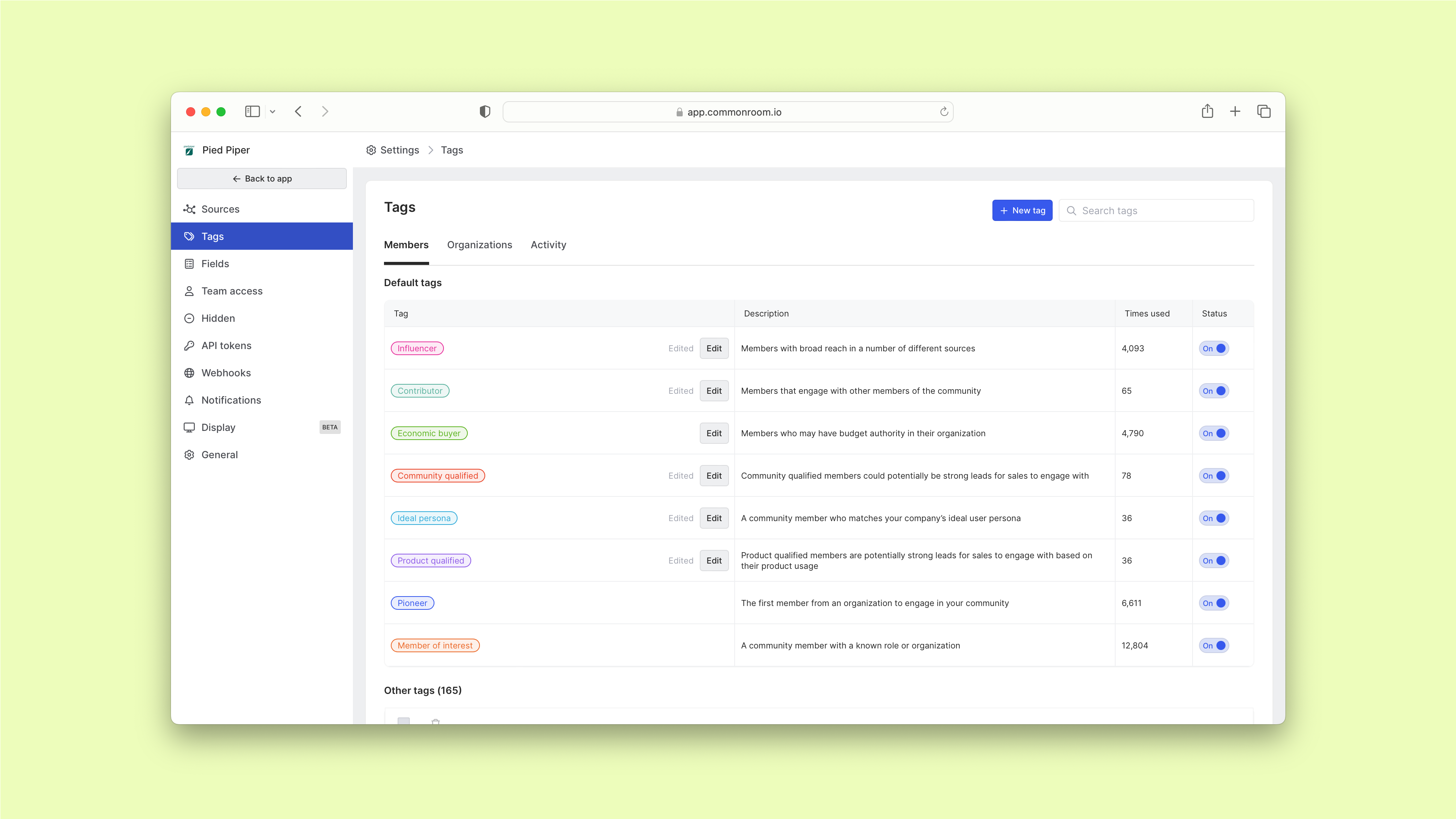
Task: Click the New tag button
Action: coord(1022,211)
